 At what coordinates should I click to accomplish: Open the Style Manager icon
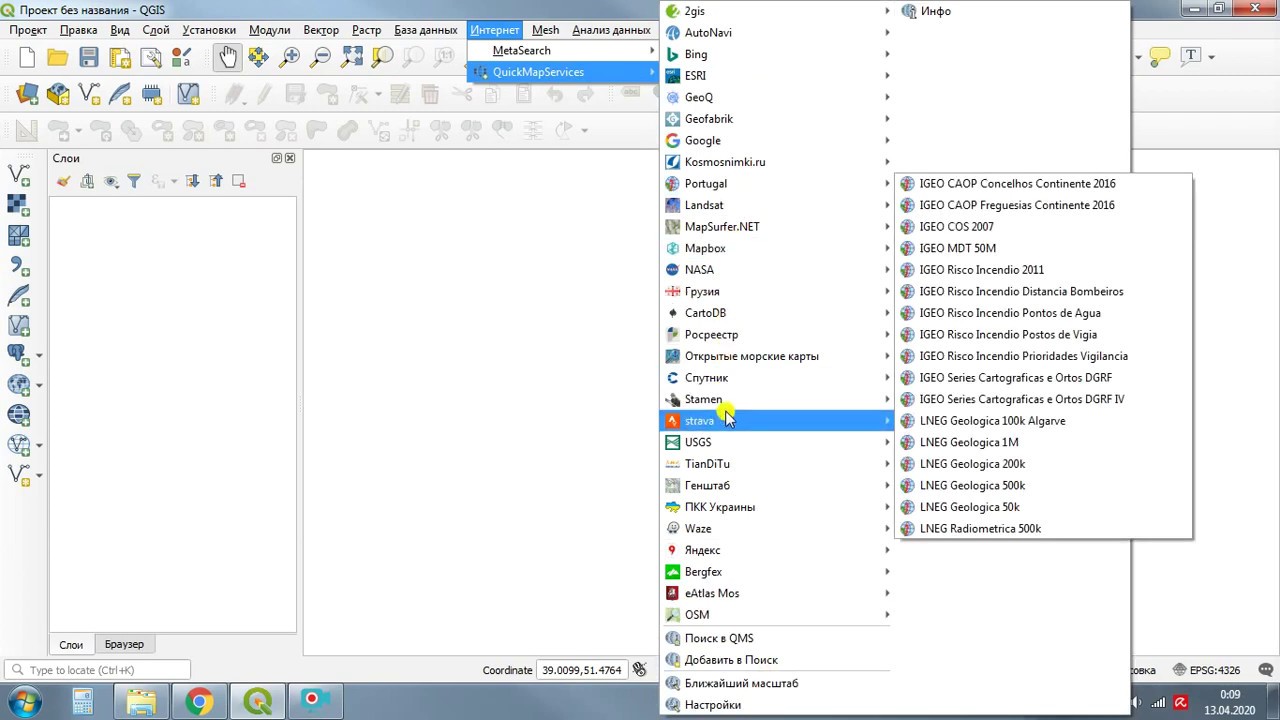click(181, 57)
